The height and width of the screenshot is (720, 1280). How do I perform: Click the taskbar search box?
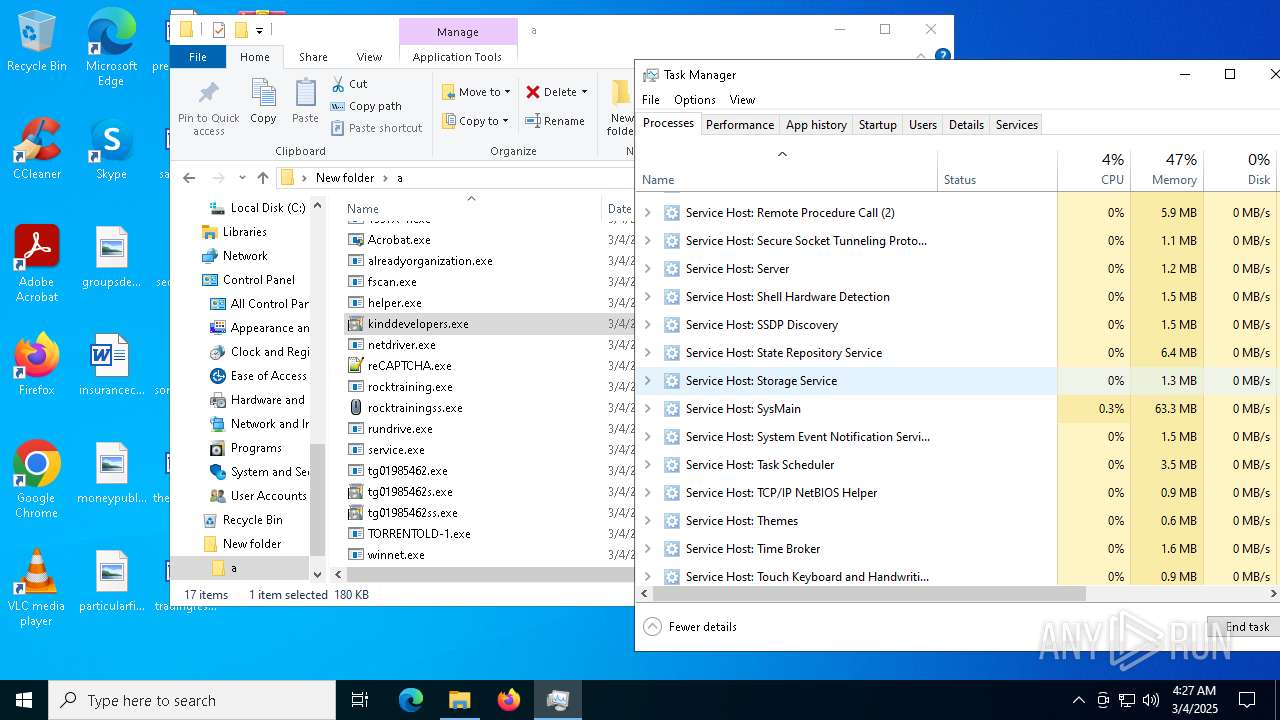192,700
